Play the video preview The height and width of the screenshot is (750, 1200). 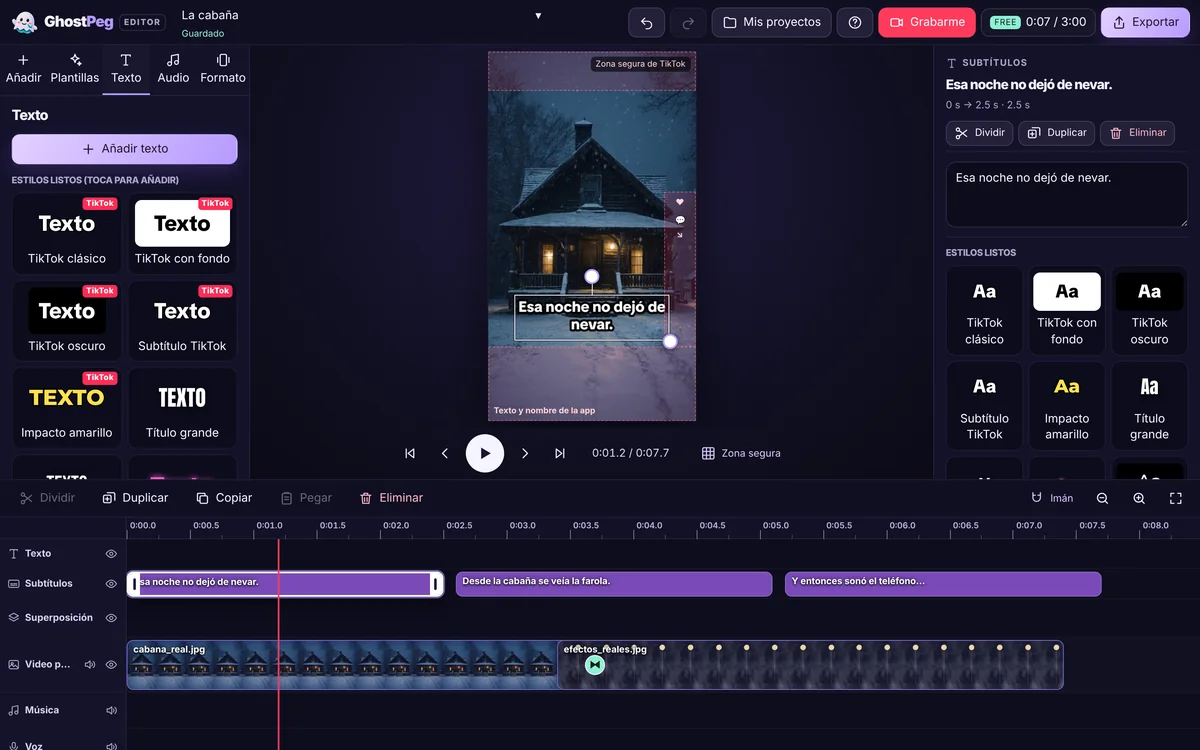485,453
